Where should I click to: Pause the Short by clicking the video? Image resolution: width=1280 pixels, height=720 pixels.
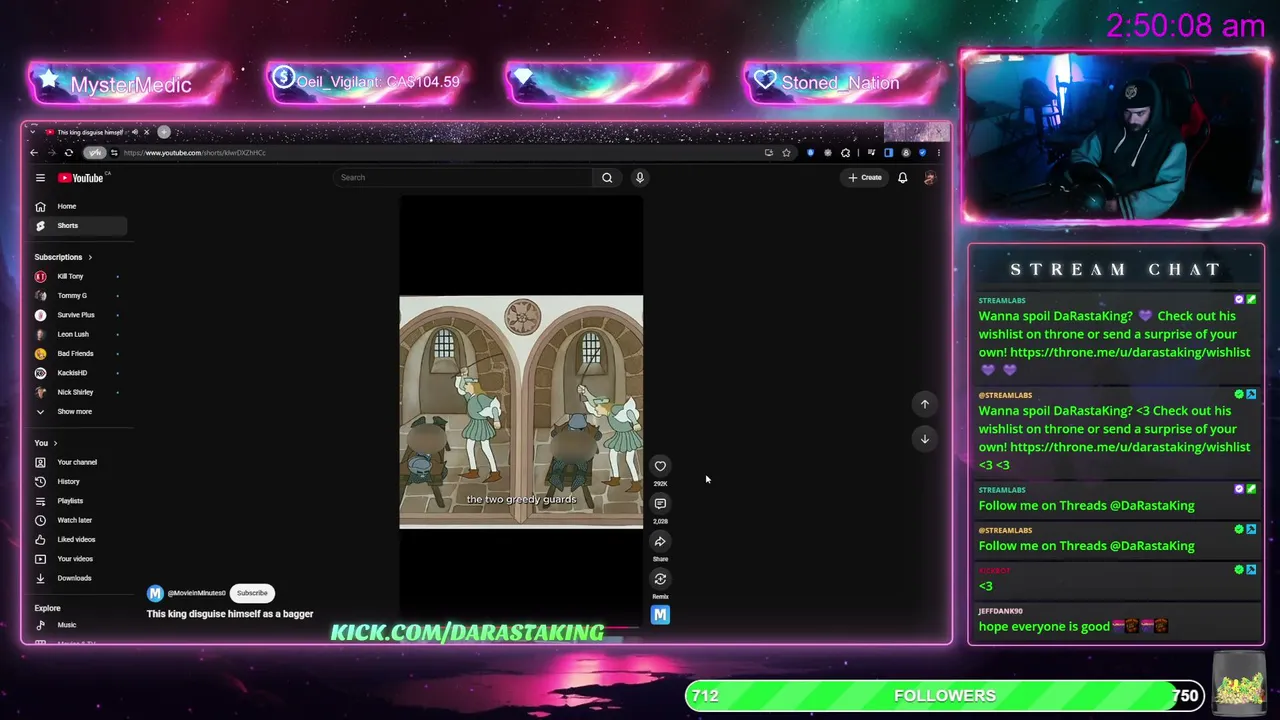[521, 411]
